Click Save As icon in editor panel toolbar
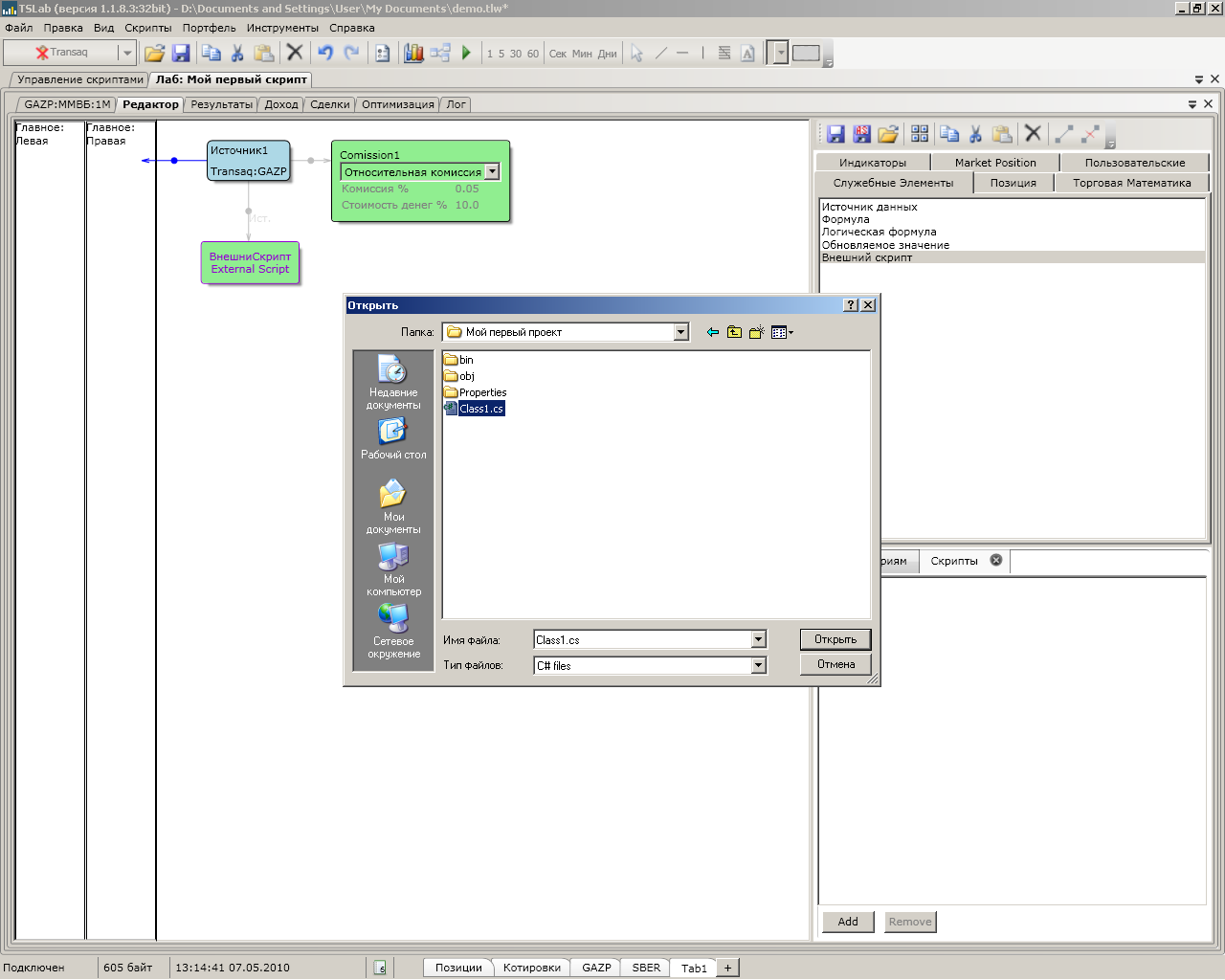Viewport: 1225px width, 980px height. (861, 134)
